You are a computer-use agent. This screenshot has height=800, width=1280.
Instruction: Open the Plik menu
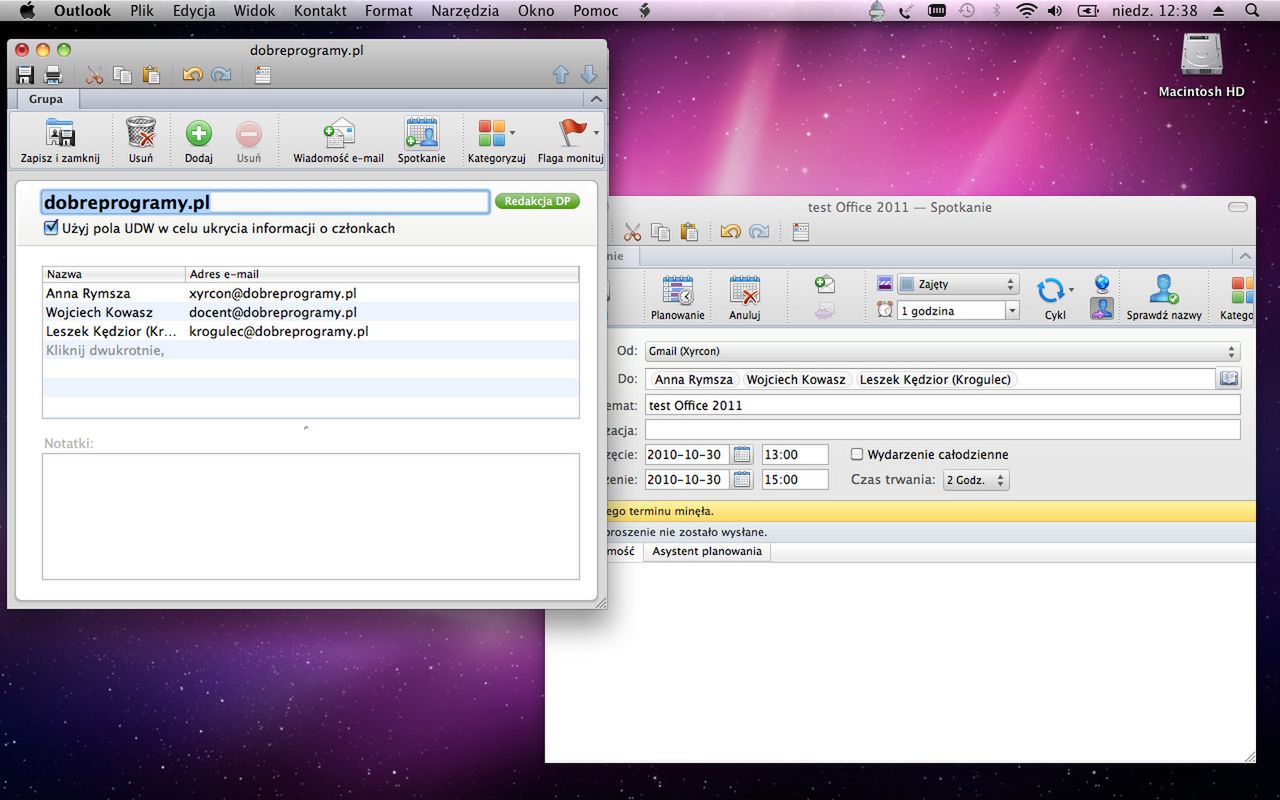(142, 11)
